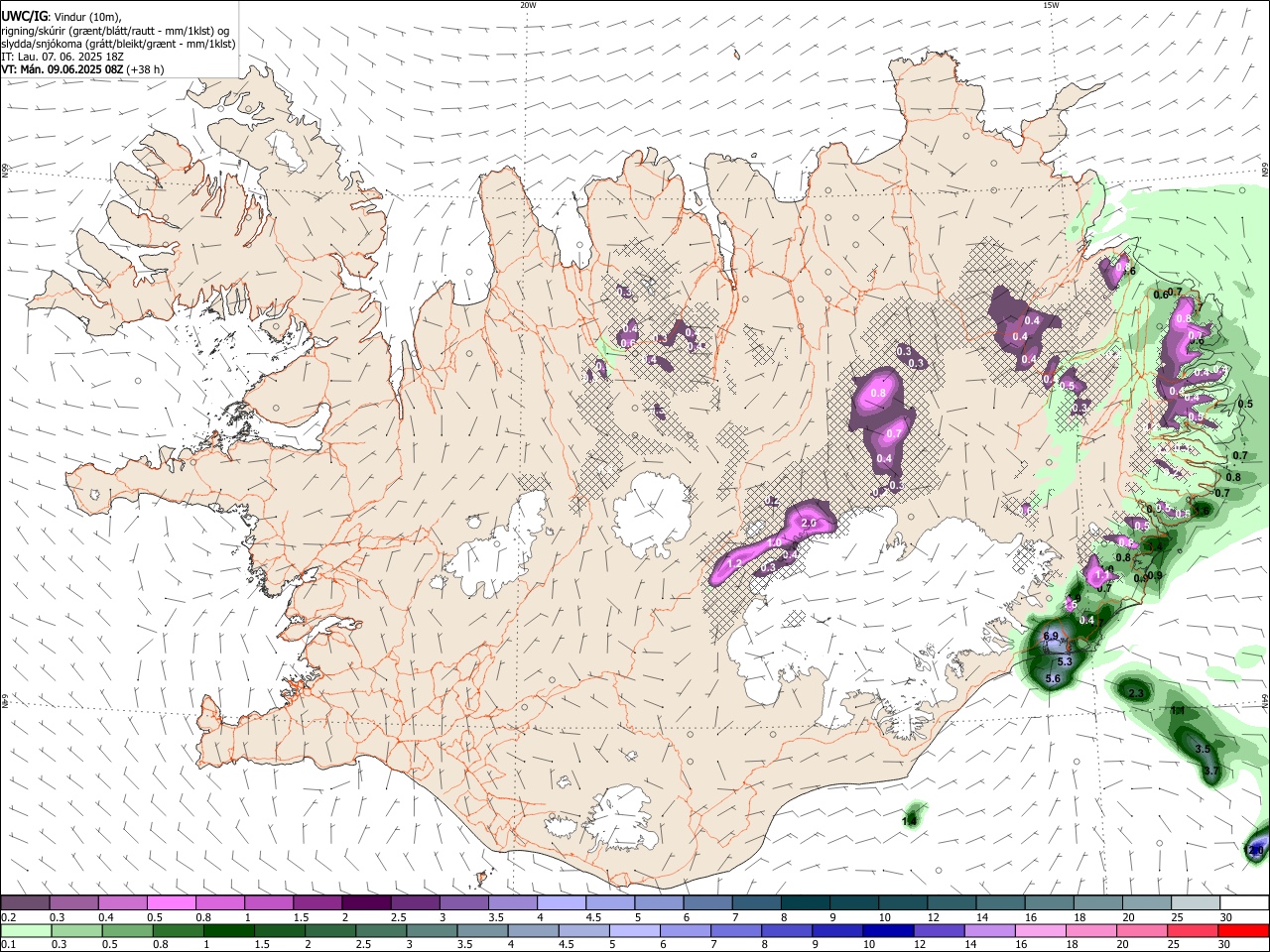Click the "slydda/snjókoma" legend description line
The width and height of the screenshot is (1270, 952).
[x=119, y=44]
